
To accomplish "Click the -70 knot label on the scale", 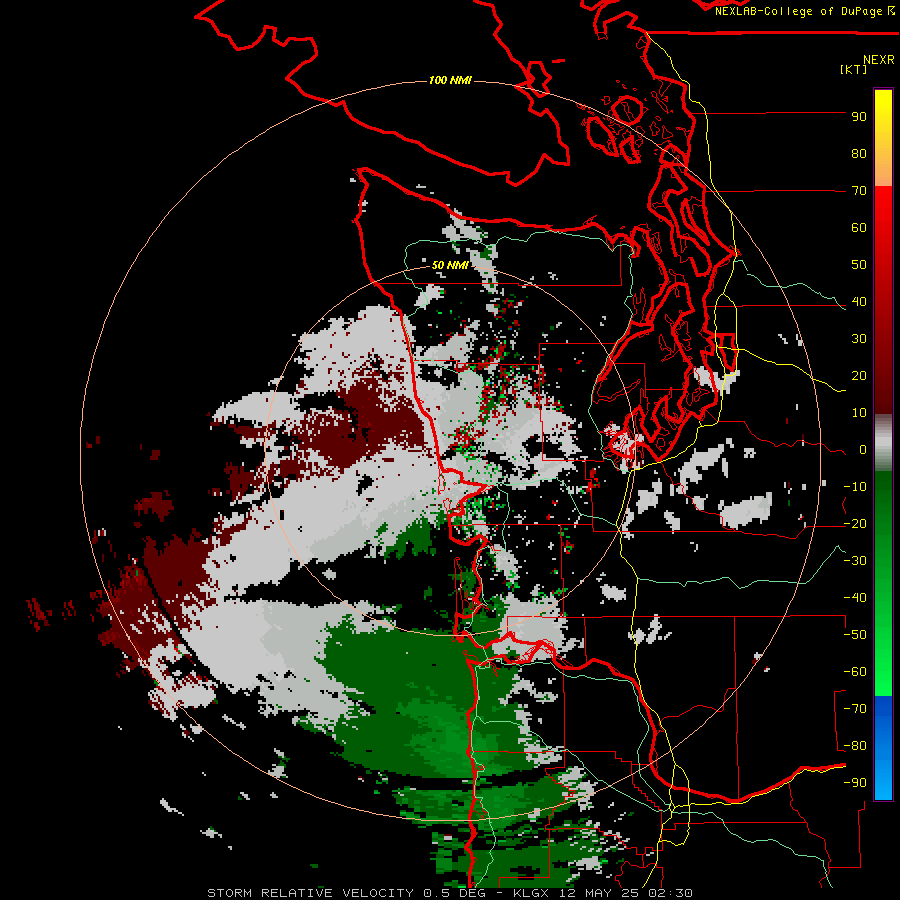I will tap(855, 709).
